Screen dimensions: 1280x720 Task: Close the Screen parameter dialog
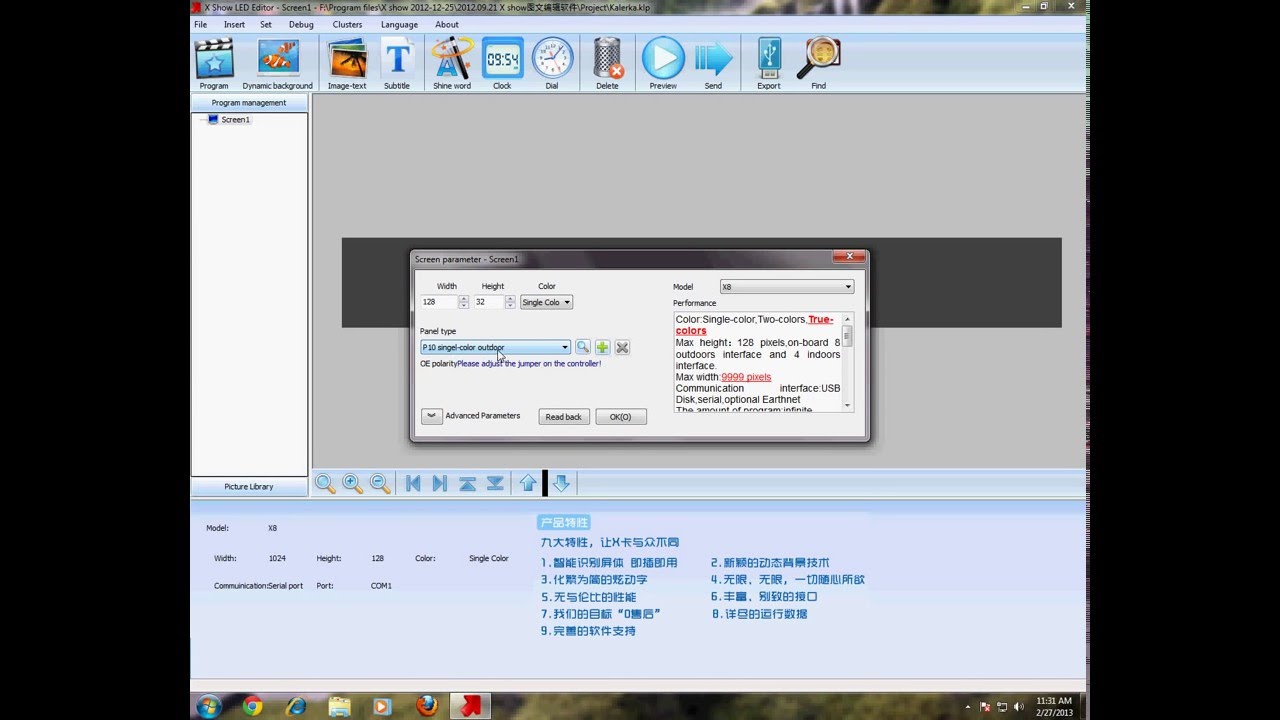(848, 258)
